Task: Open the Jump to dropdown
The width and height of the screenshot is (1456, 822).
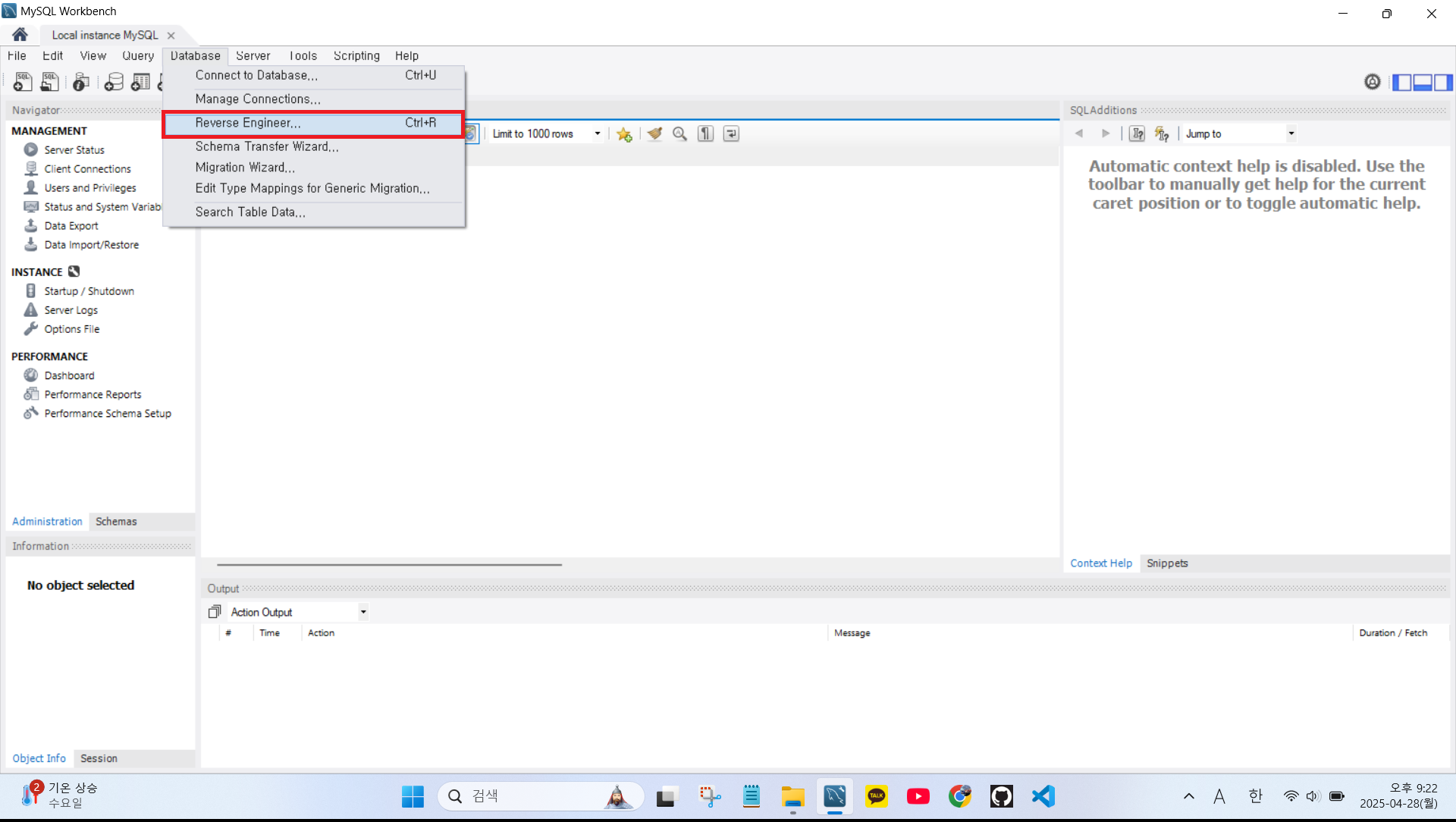Action: point(1291,134)
